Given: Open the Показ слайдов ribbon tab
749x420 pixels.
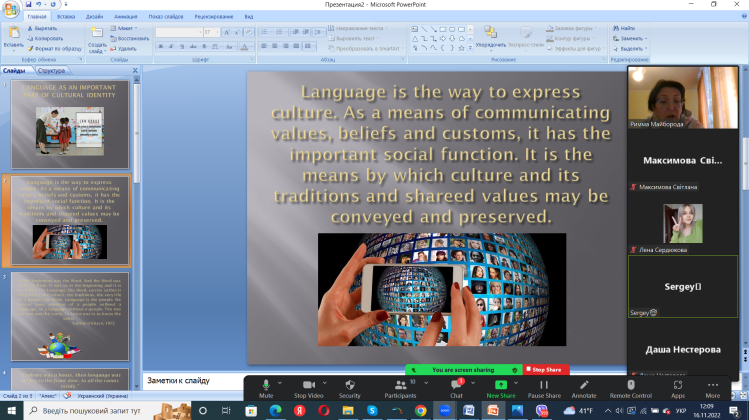Looking at the screenshot, I should click(x=166, y=16).
